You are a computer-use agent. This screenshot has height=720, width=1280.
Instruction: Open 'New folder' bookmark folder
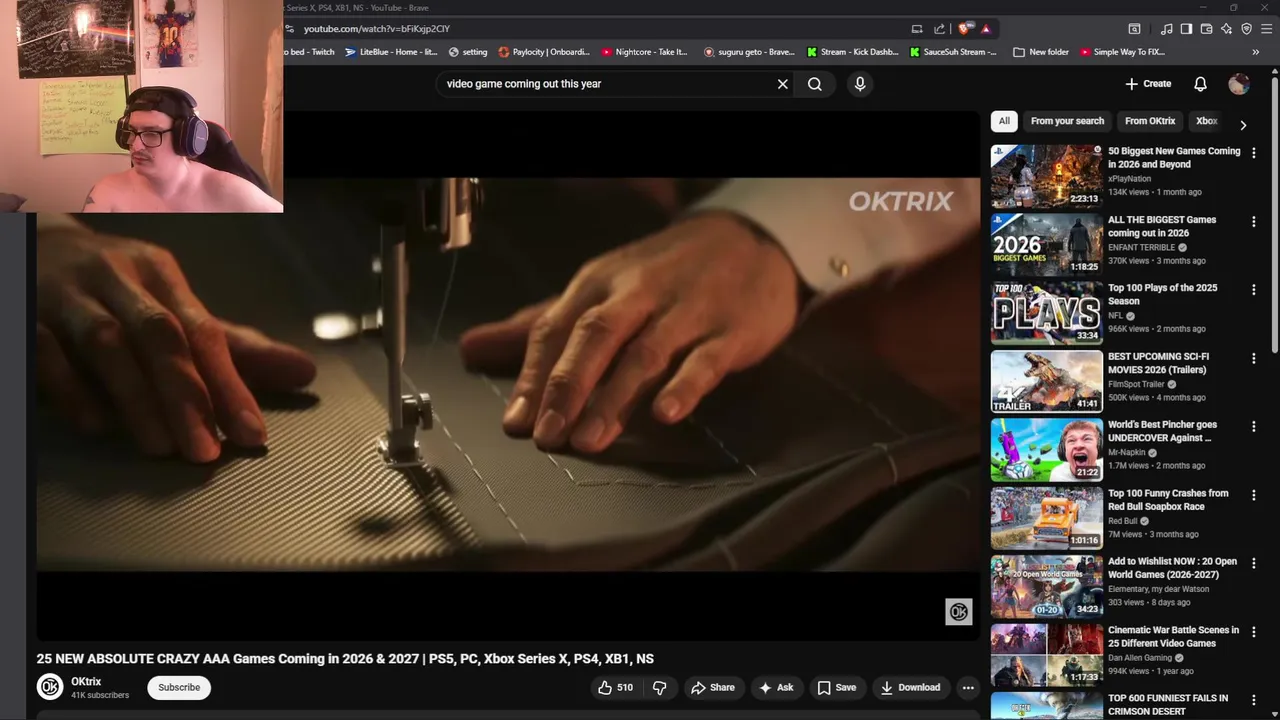click(1041, 52)
